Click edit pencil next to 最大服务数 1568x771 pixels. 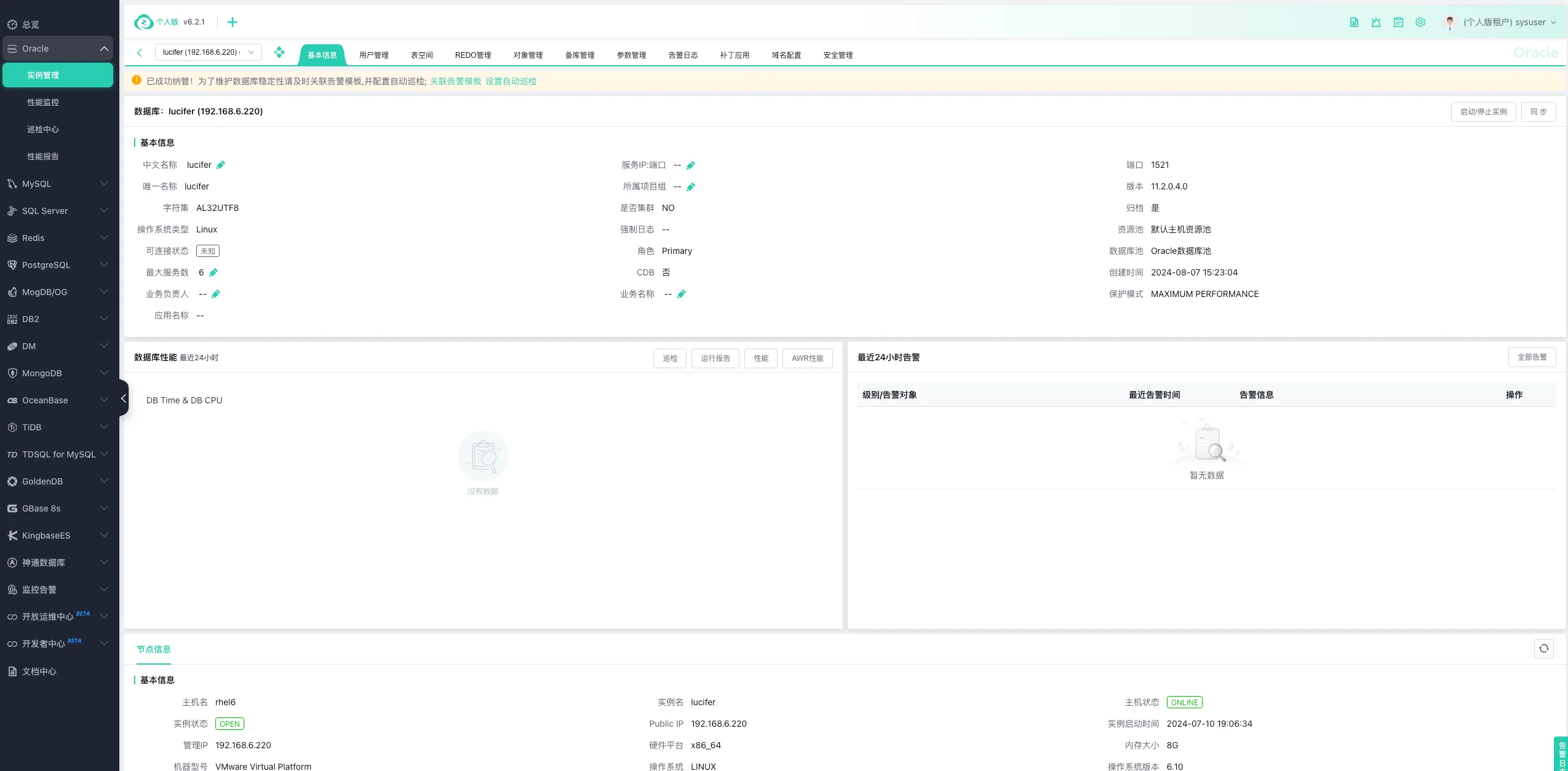tap(213, 272)
